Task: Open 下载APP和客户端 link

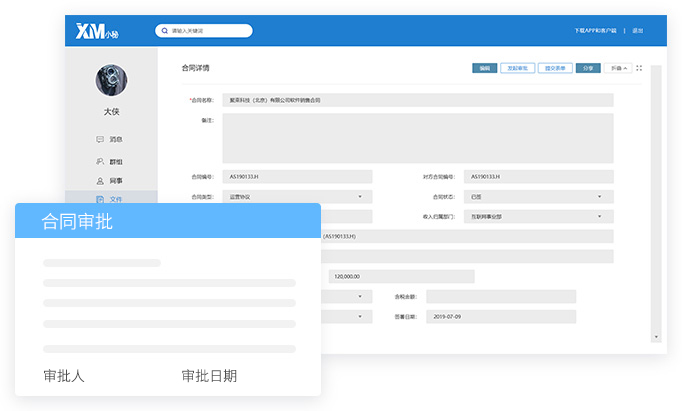Action: (x=595, y=31)
